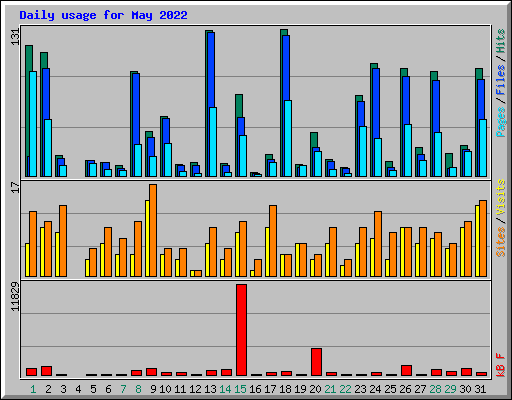Click the green "Hits" legend label
The height and width of the screenshot is (400, 512).
coord(500,41)
